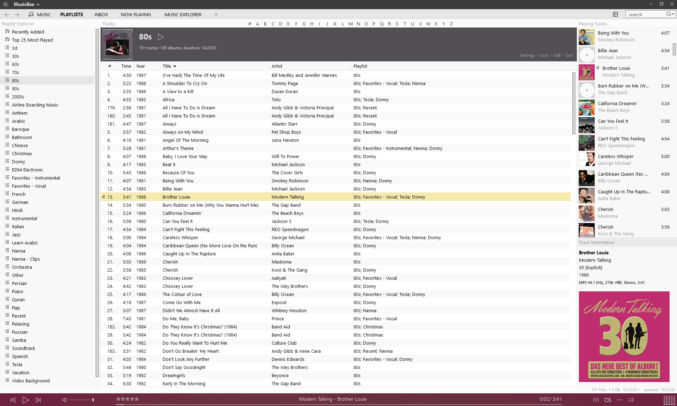This screenshot has height=406, width=677.
Task: Jump to letter Z in alphabet bar
Action: pos(451,24)
